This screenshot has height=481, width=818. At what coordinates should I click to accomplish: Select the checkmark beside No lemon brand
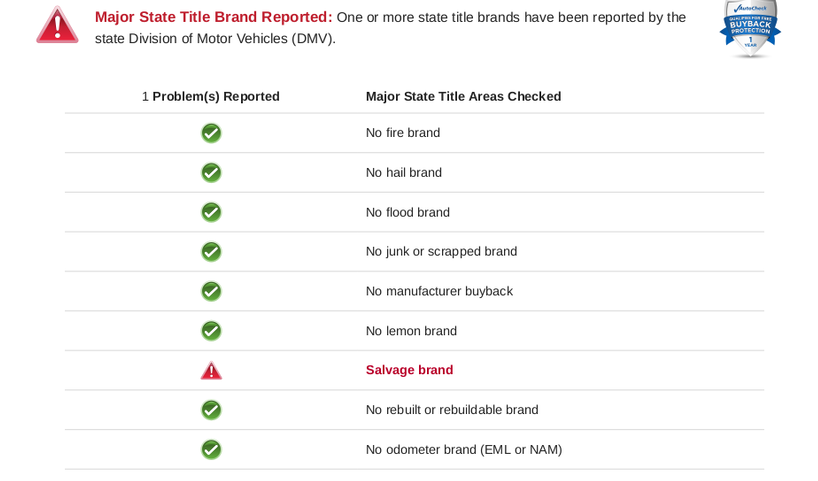211,331
